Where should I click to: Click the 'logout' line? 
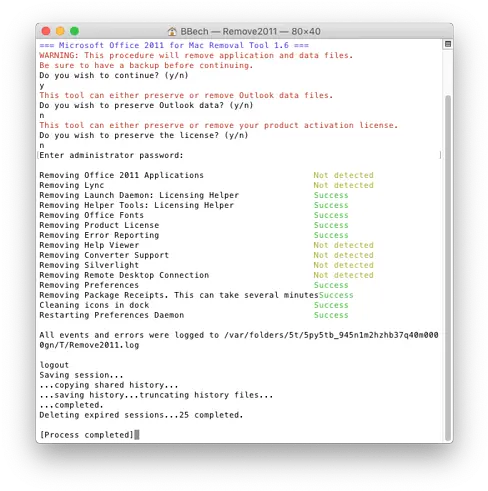coord(54,365)
